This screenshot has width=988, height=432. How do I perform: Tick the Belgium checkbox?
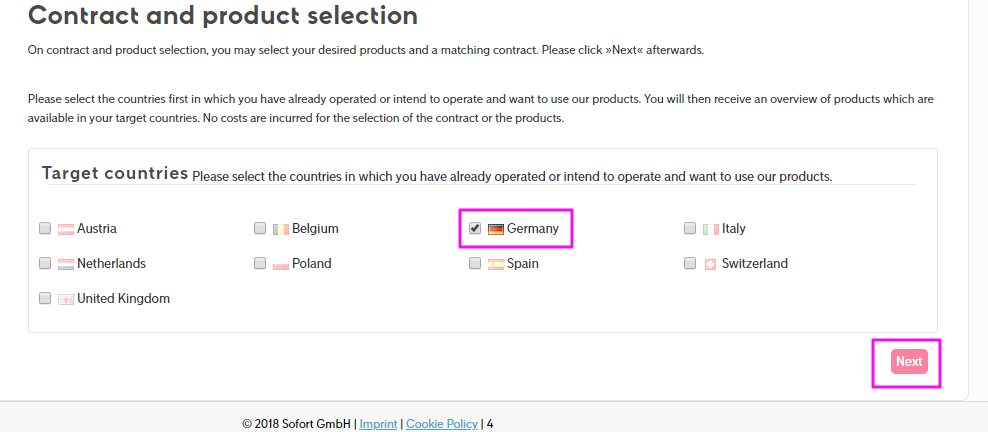260,228
